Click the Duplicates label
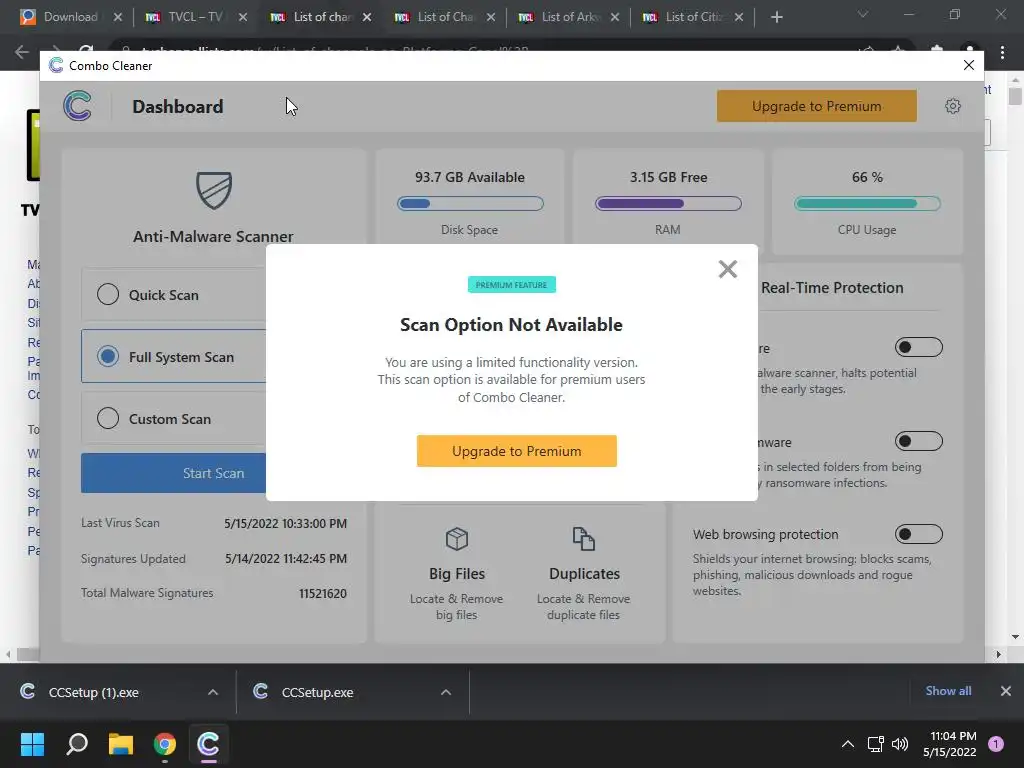The width and height of the screenshot is (1024, 768). pos(584,573)
